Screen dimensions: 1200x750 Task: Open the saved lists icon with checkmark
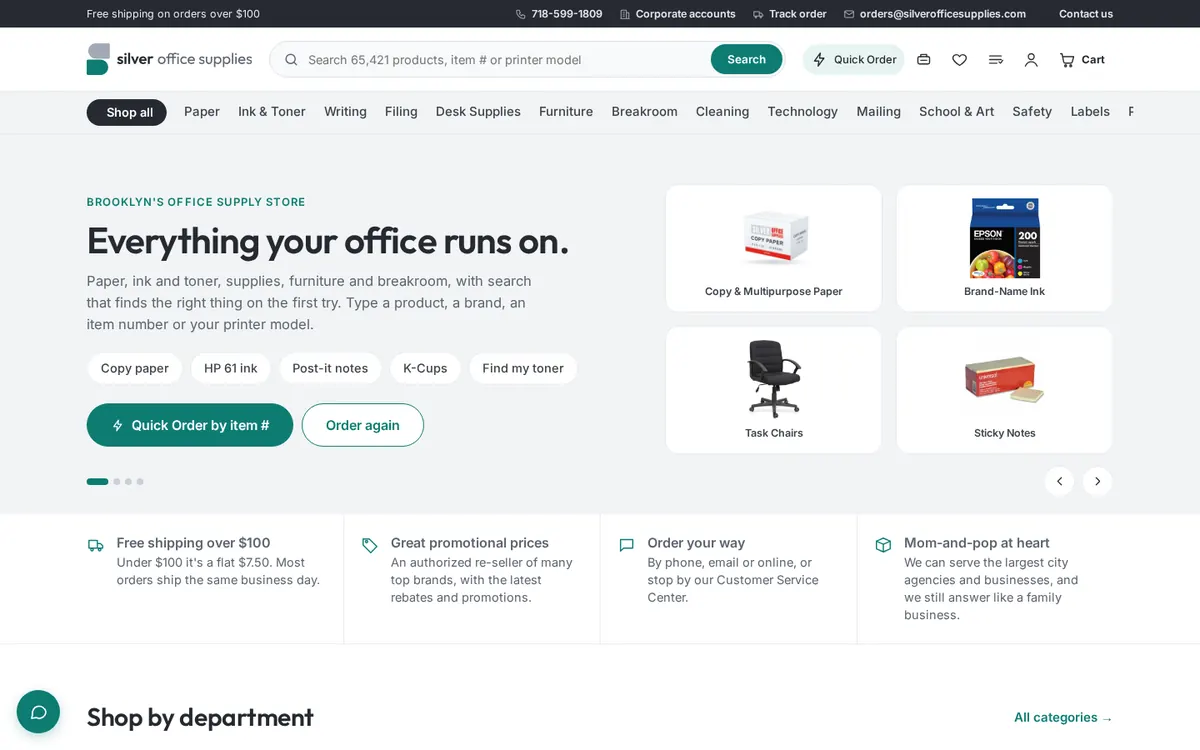(995, 60)
